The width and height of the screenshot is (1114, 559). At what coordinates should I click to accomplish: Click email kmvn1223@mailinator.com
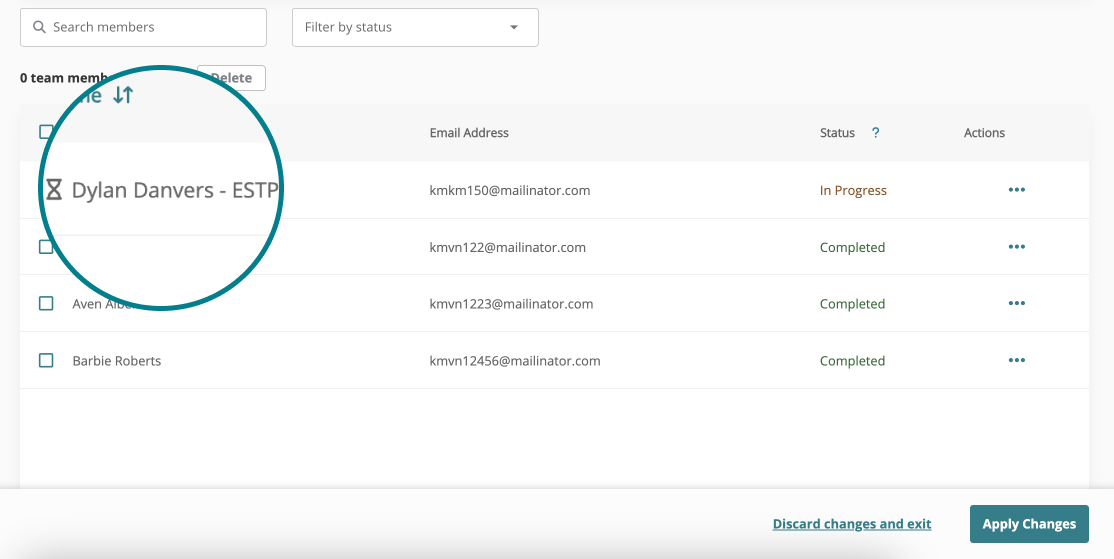coord(511,304)
